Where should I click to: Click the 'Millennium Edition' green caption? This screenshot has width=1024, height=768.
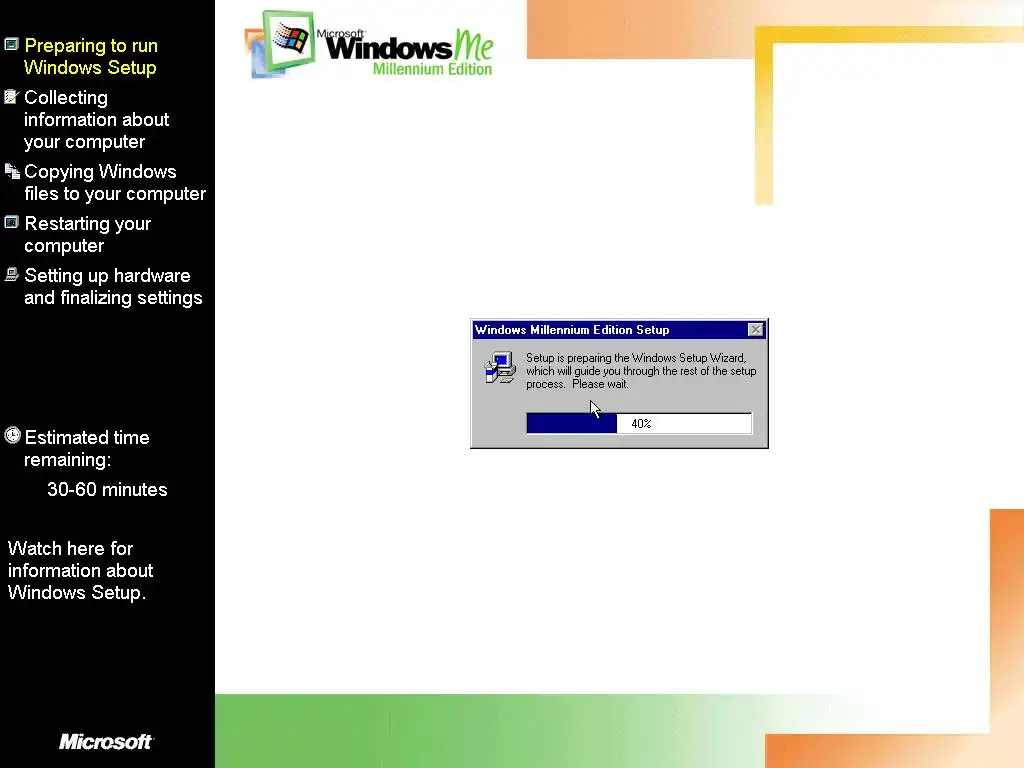[432, 69]
